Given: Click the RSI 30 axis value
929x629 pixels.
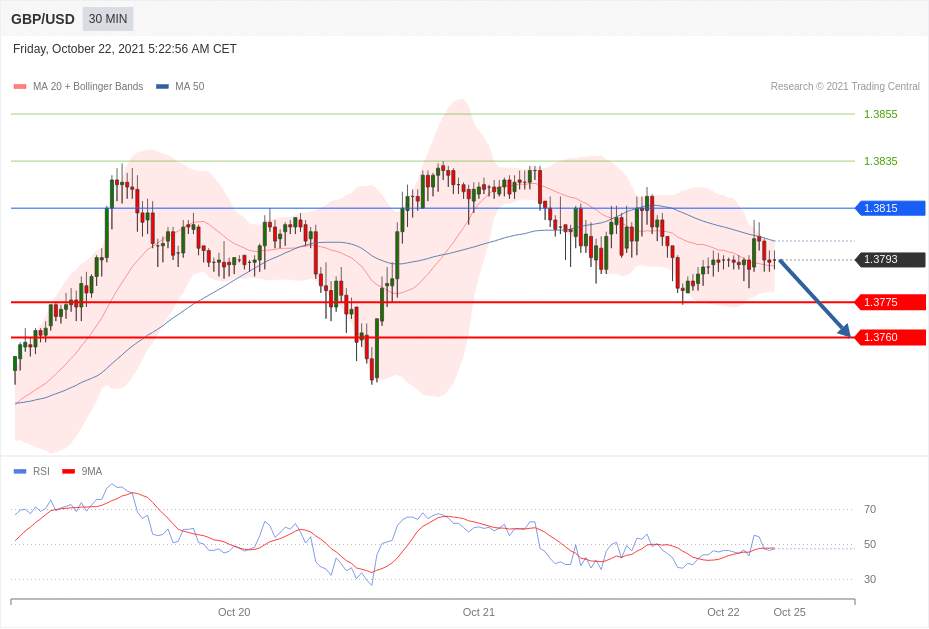Looking at the screenshot, I should pos(870,579).
